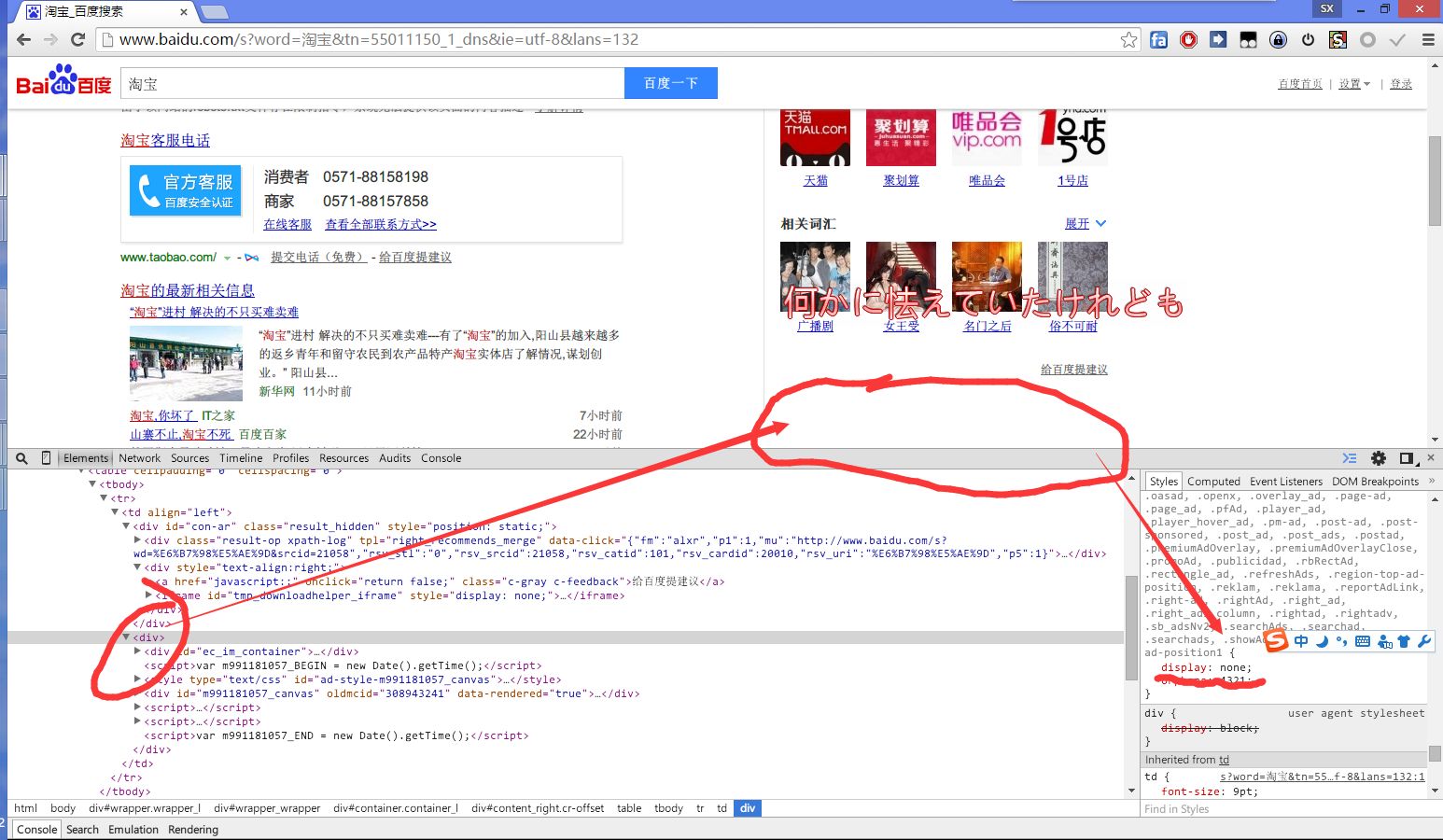The width and height of the screenshot is (1443, 840).
Task: Collapse the selected div node
Action: [x=126, y=637]
